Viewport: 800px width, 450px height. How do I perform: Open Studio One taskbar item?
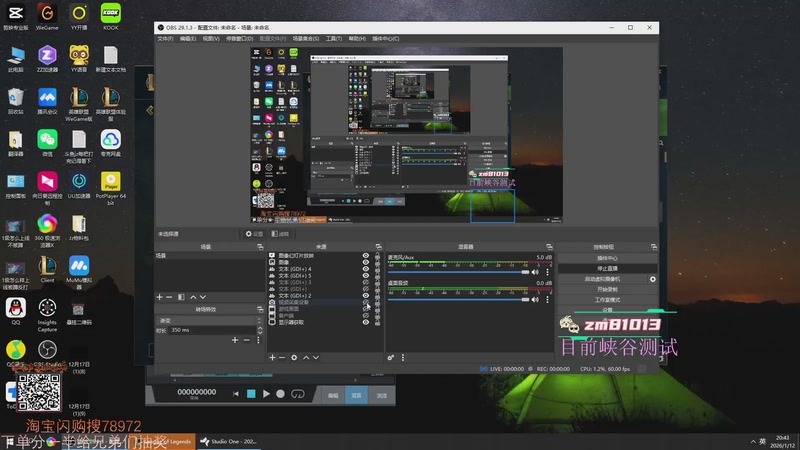(229, 441)
